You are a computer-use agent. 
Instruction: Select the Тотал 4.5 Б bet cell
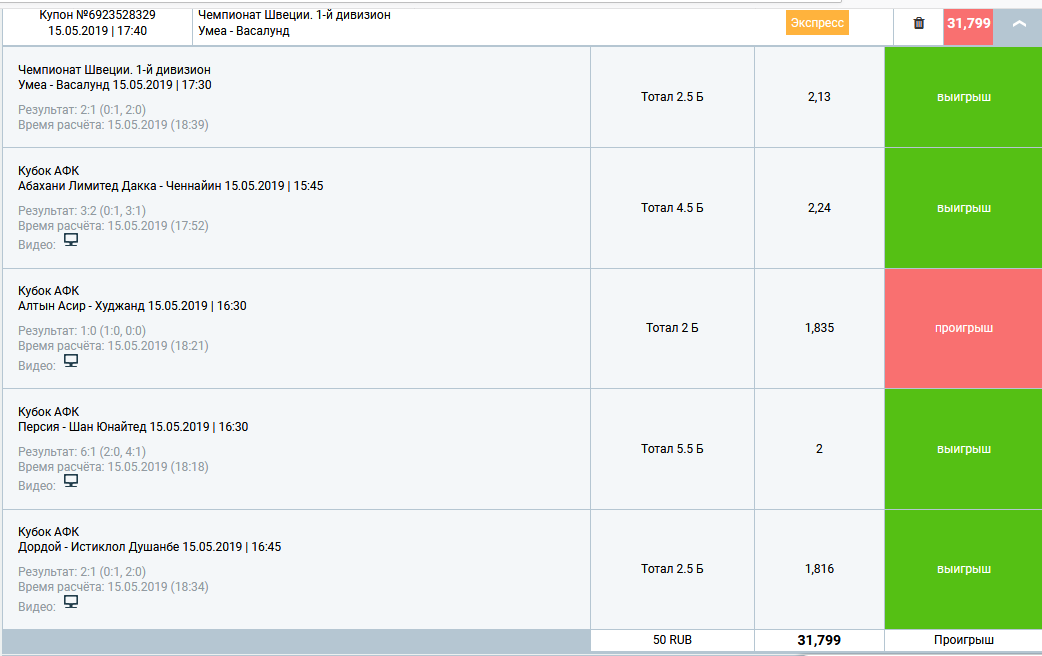coord(672,208)
